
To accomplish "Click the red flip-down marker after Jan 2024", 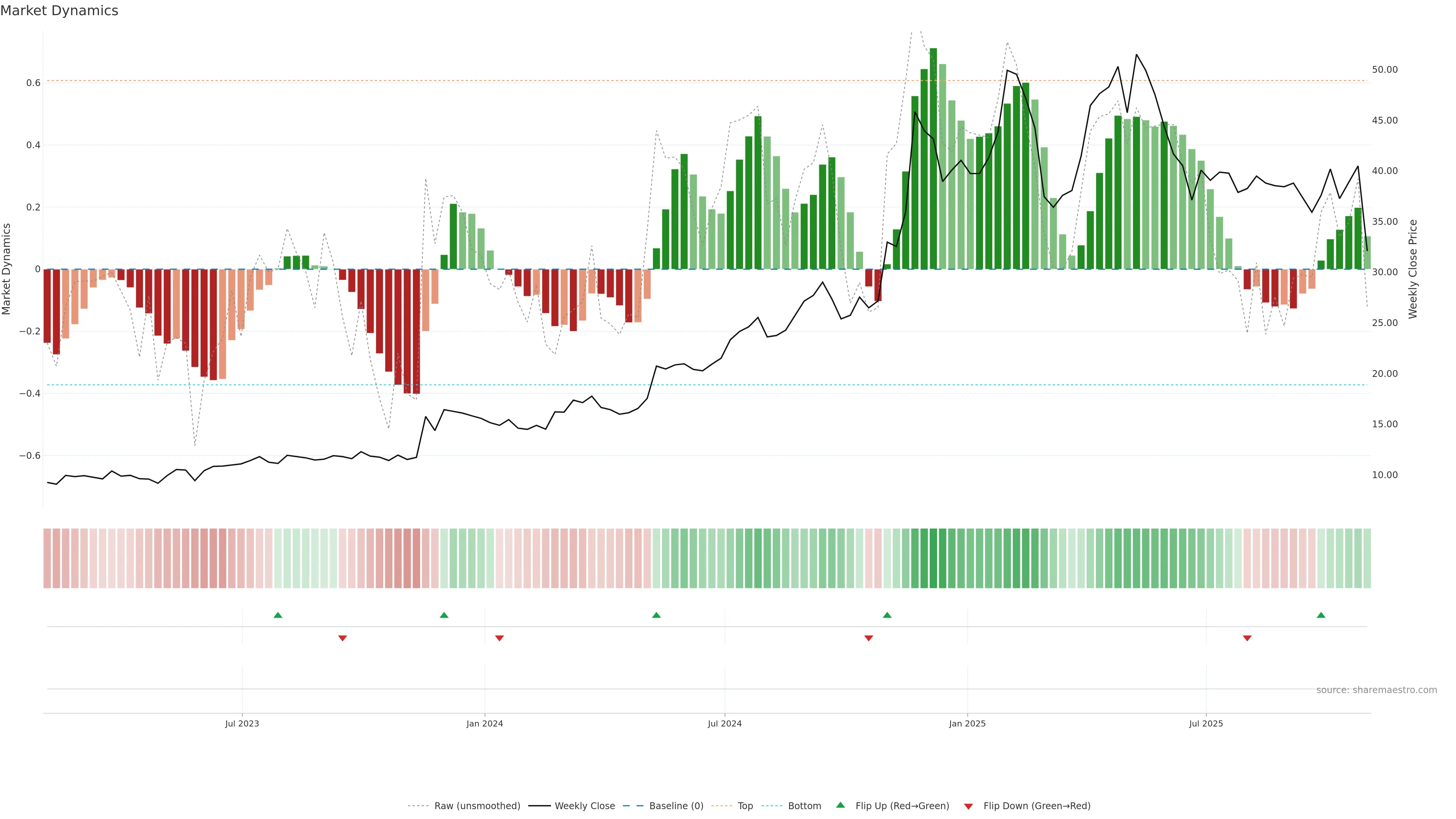I will (499, 638).
